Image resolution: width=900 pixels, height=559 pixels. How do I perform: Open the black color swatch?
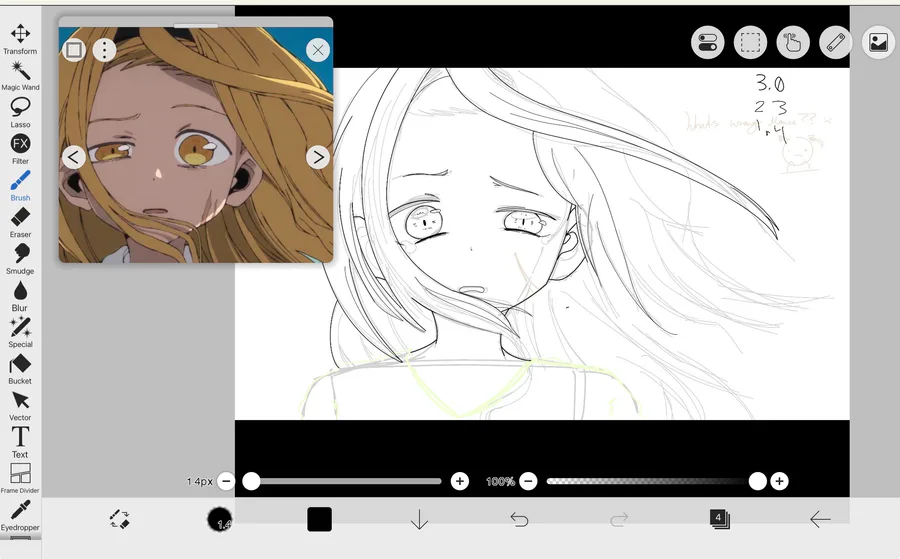(319, 519)
